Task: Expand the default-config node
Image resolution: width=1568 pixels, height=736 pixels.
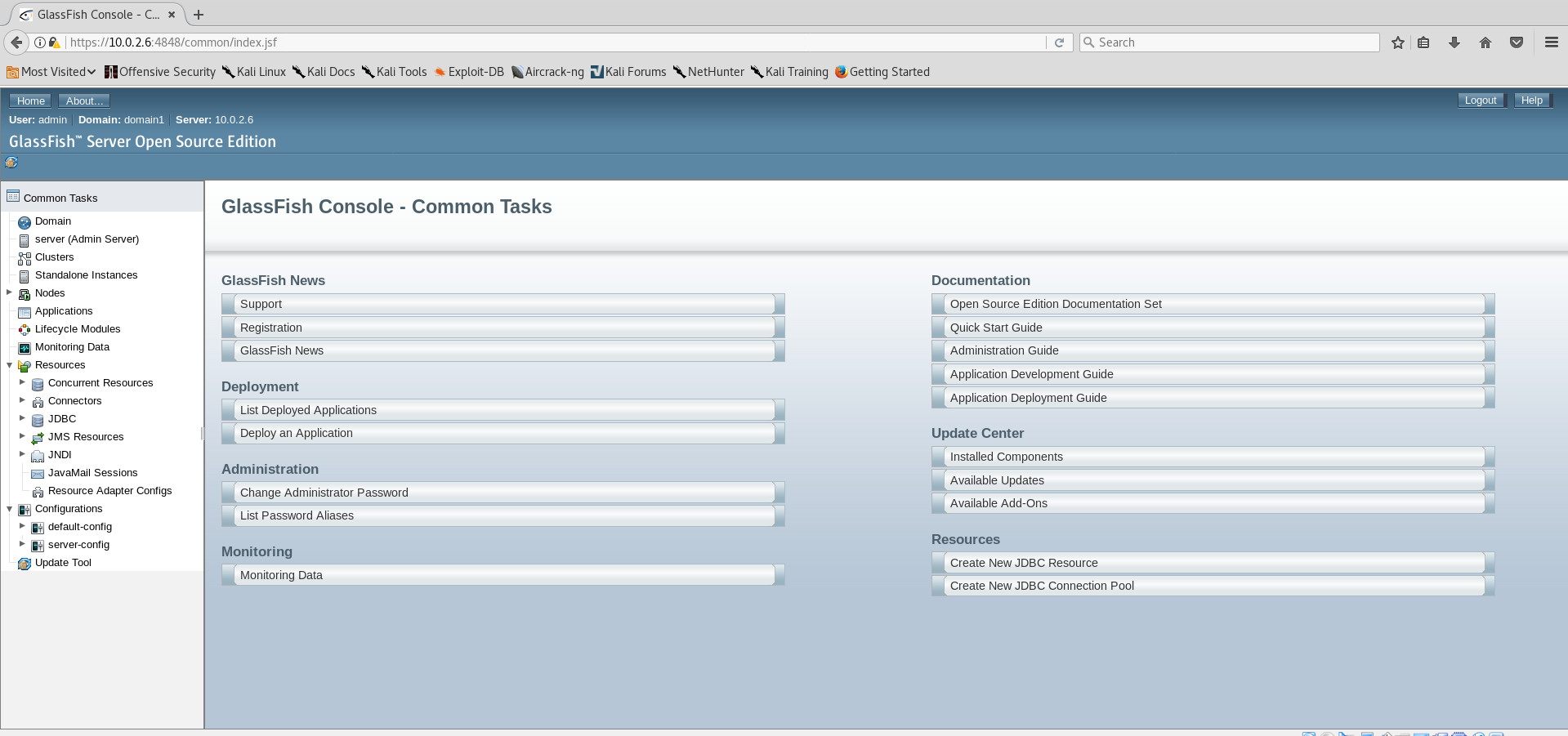Action: click(22, 526)
